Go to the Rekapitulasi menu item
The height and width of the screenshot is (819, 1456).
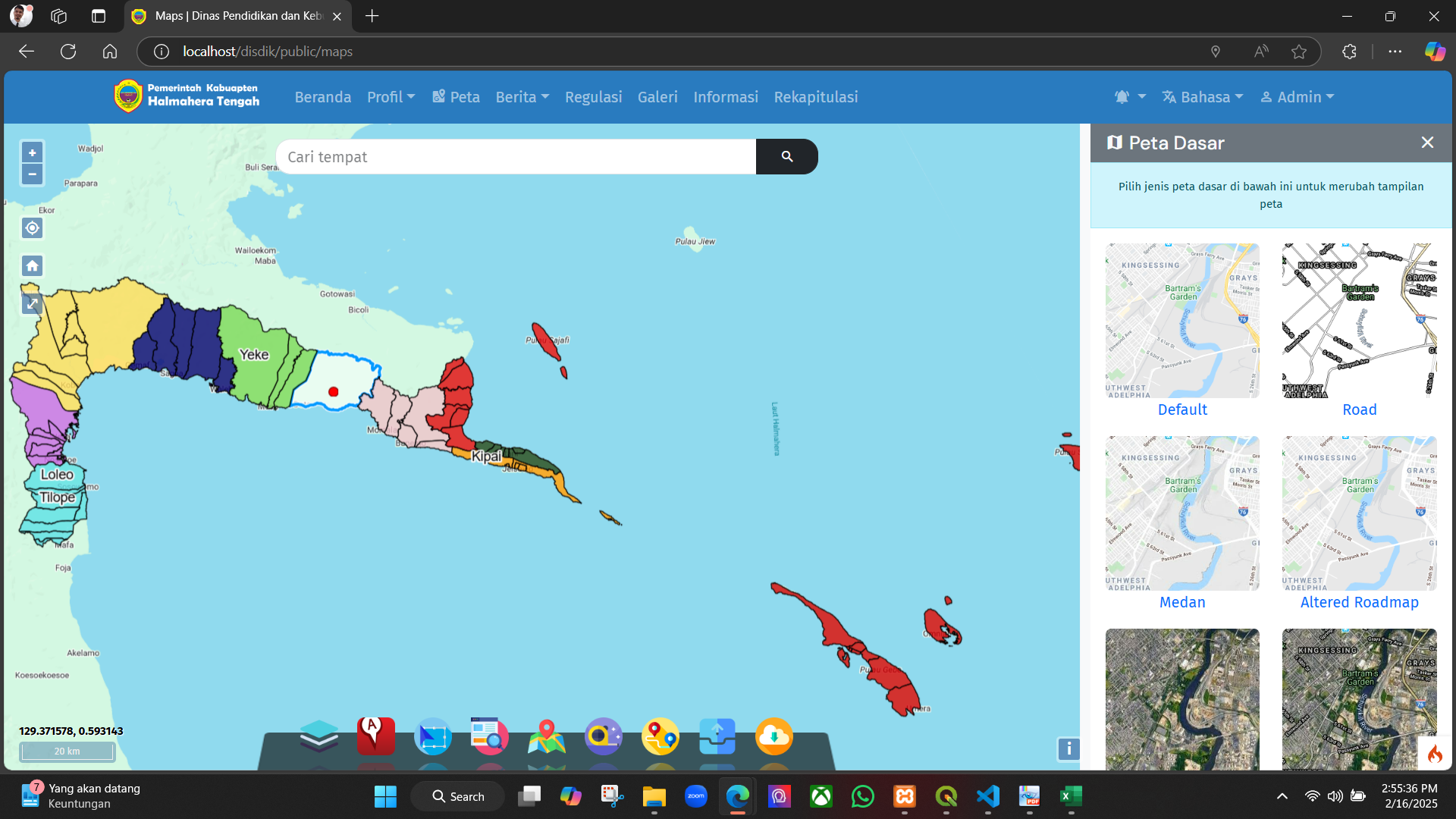[816, 97]
